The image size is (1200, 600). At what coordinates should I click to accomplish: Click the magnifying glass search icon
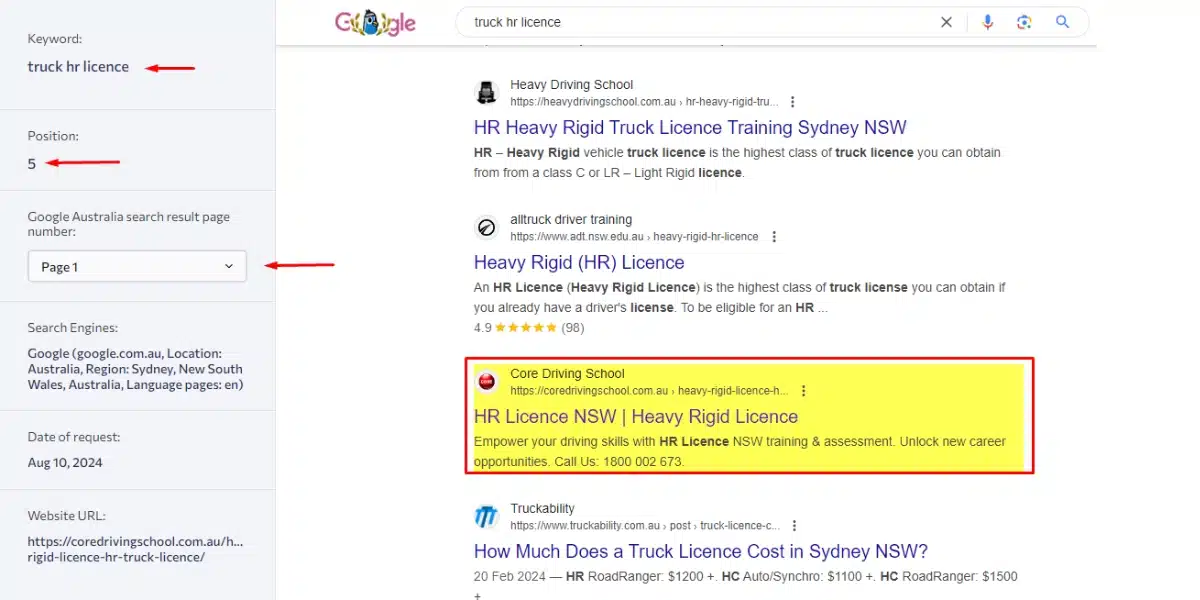1062,22
